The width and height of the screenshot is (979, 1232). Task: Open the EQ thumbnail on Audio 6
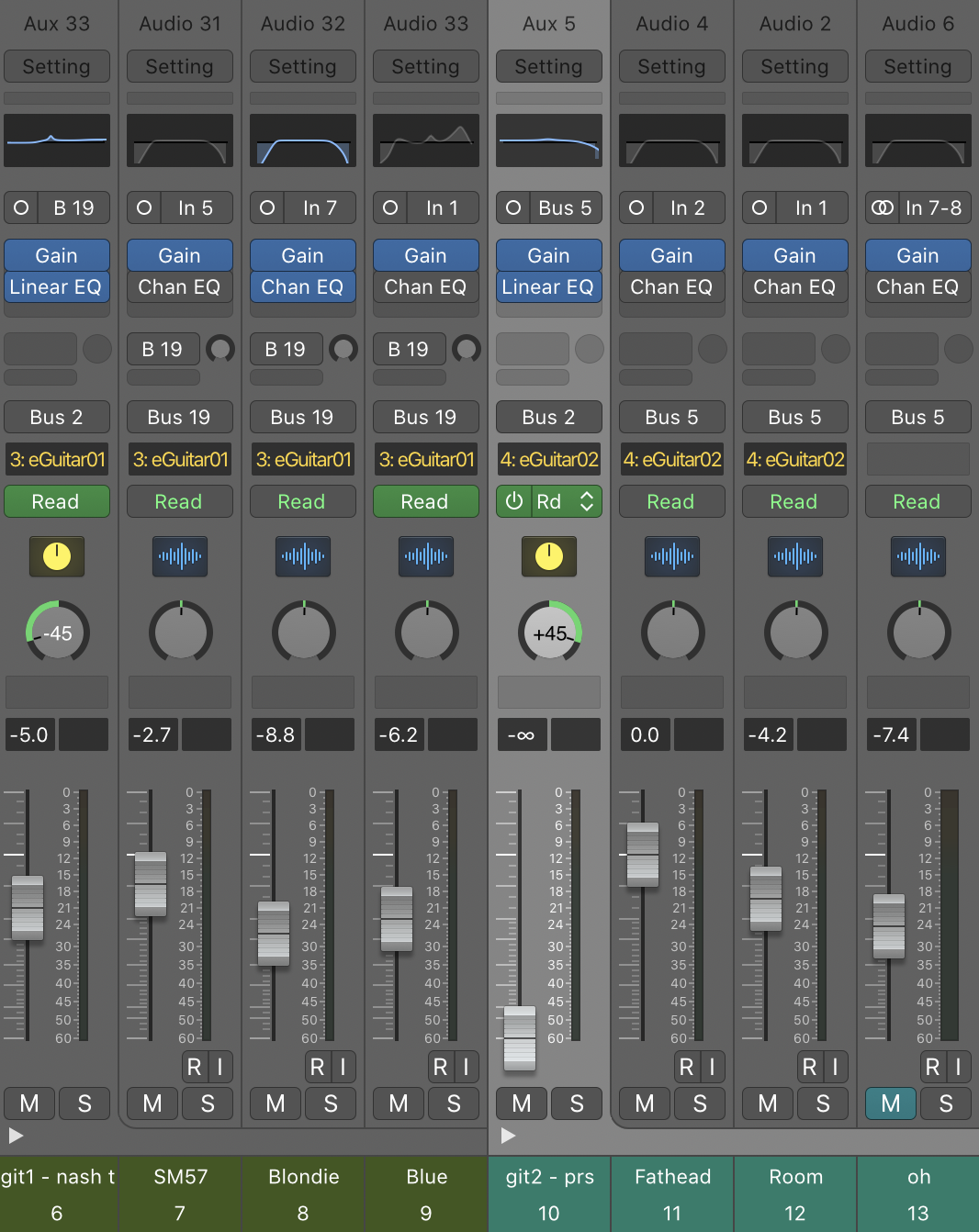tap(918, 140)
